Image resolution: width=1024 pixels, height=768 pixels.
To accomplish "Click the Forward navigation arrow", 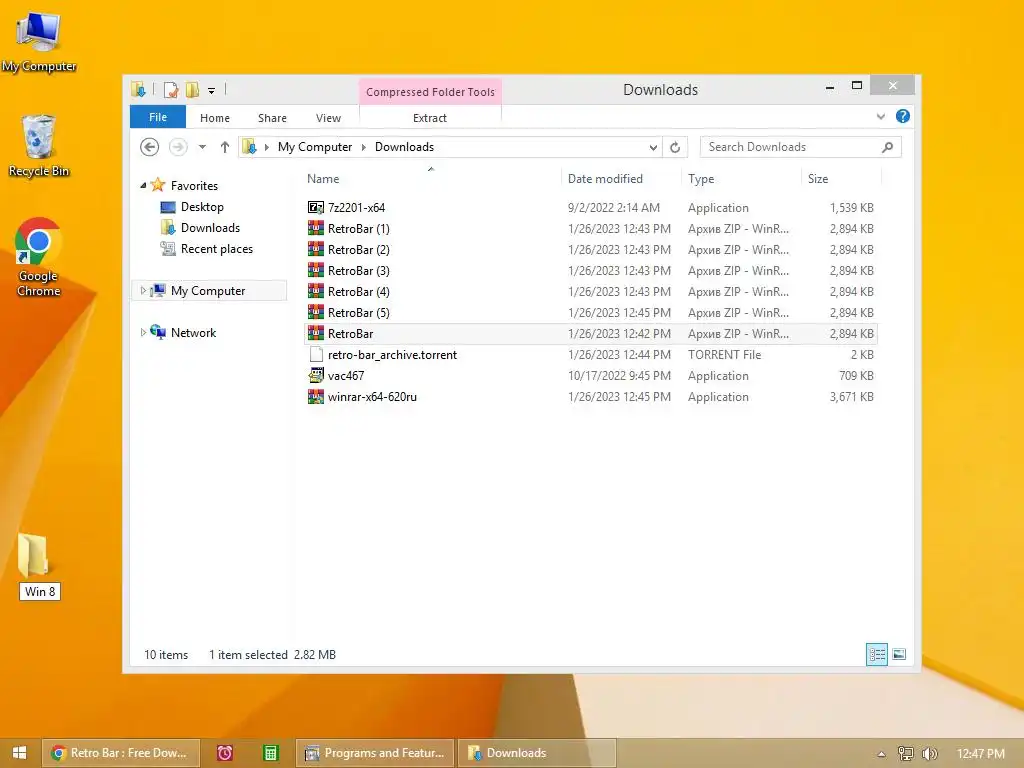I will pyautogui.click(x=178, y=147).
